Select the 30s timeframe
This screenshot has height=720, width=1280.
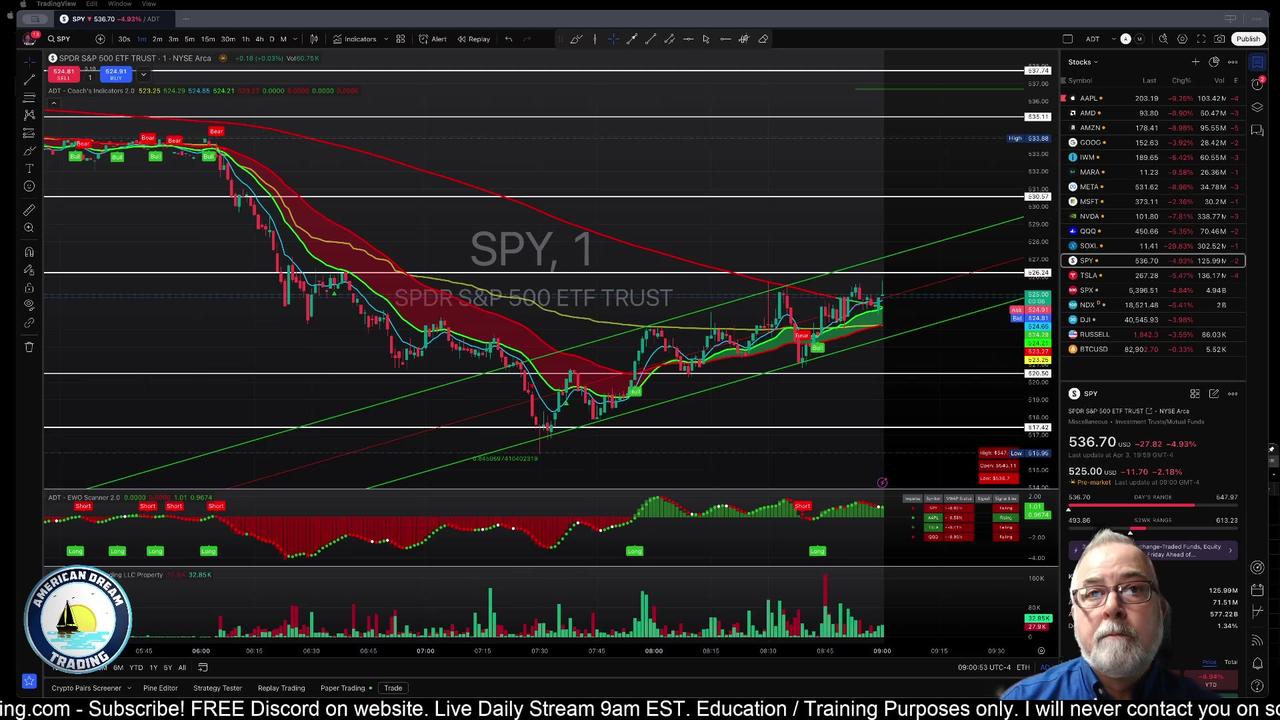[x=124, y=39]
